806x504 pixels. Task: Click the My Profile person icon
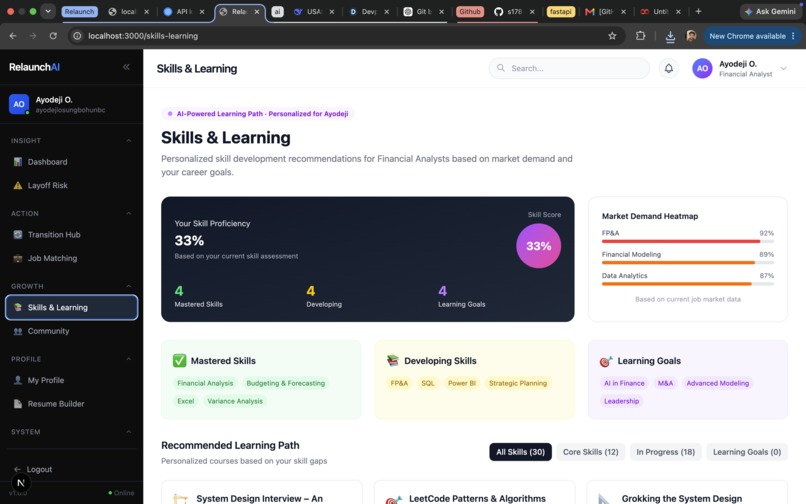tap(17, 380)
